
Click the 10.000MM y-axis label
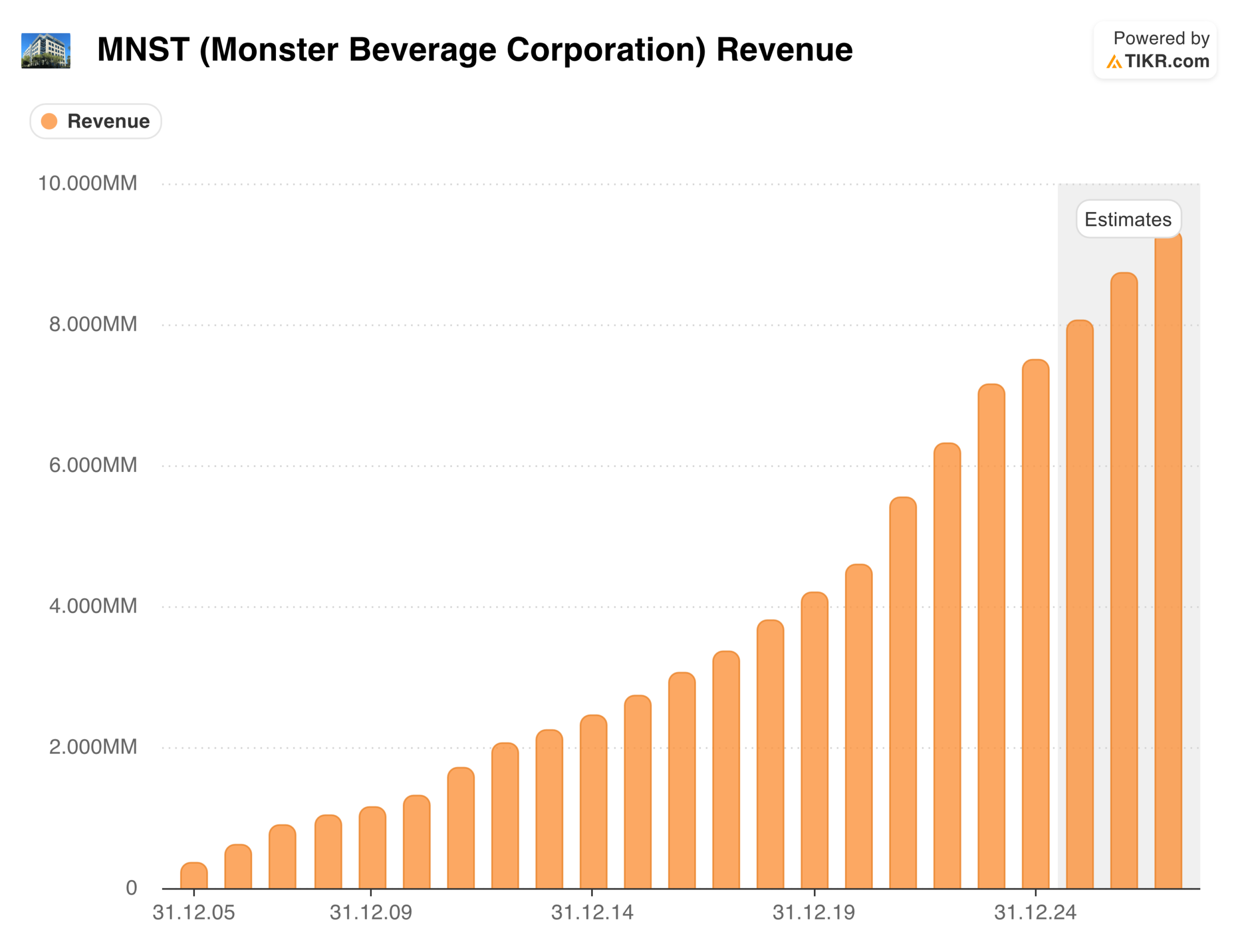[x=87, y=184]
